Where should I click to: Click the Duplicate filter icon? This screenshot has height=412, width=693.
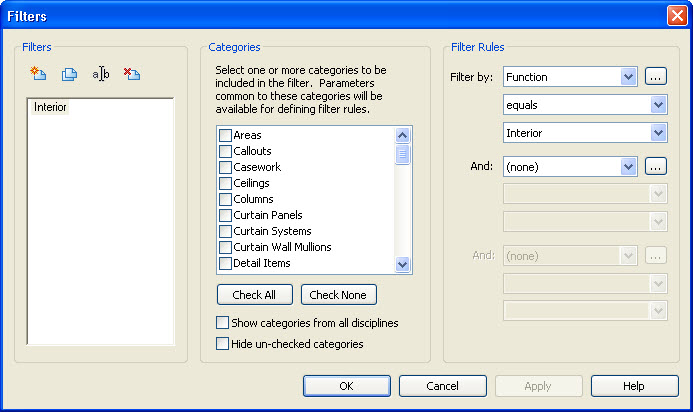[x=69, y=74]
